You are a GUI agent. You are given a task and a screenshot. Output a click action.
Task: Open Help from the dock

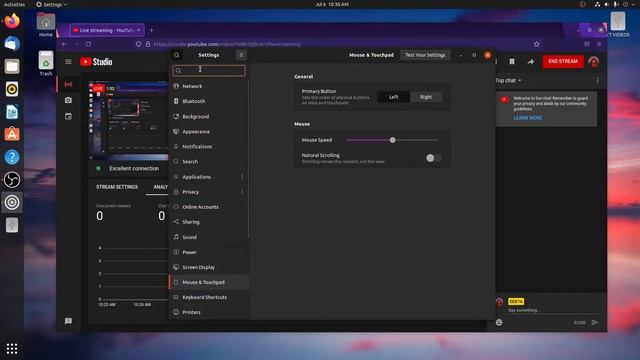(x=12, y=157)
